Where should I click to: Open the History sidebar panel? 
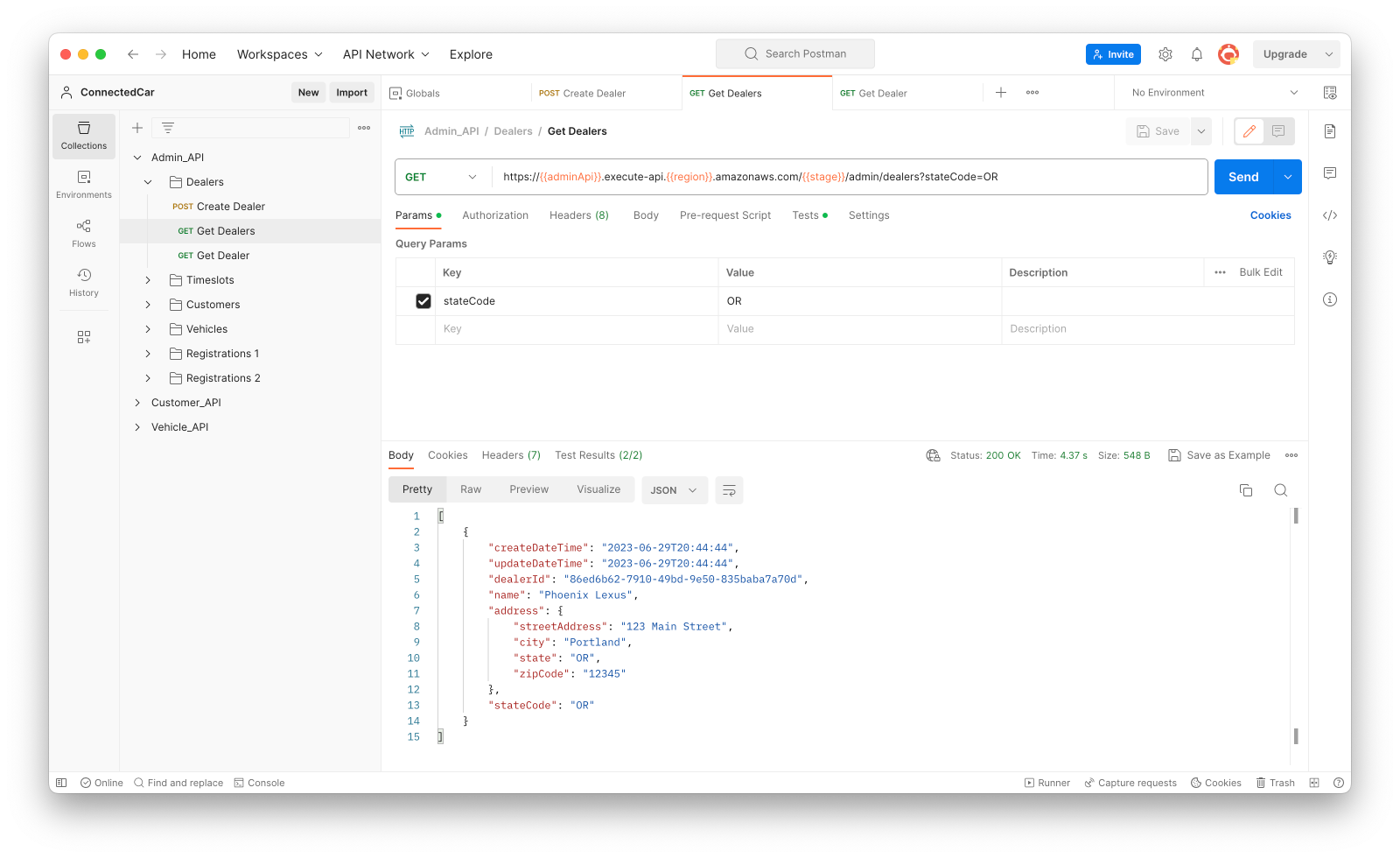[x=84, y=283]
